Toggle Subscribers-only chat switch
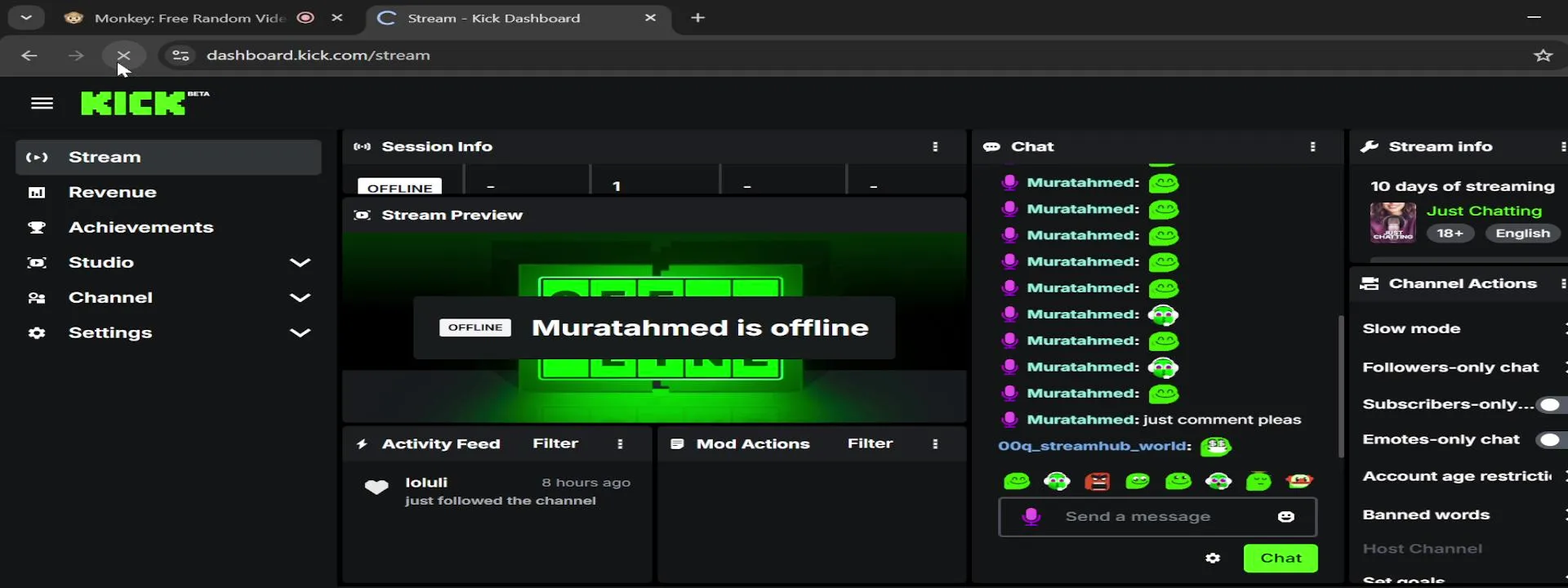Screen dimensions: 1568x588 (1551, 405)
